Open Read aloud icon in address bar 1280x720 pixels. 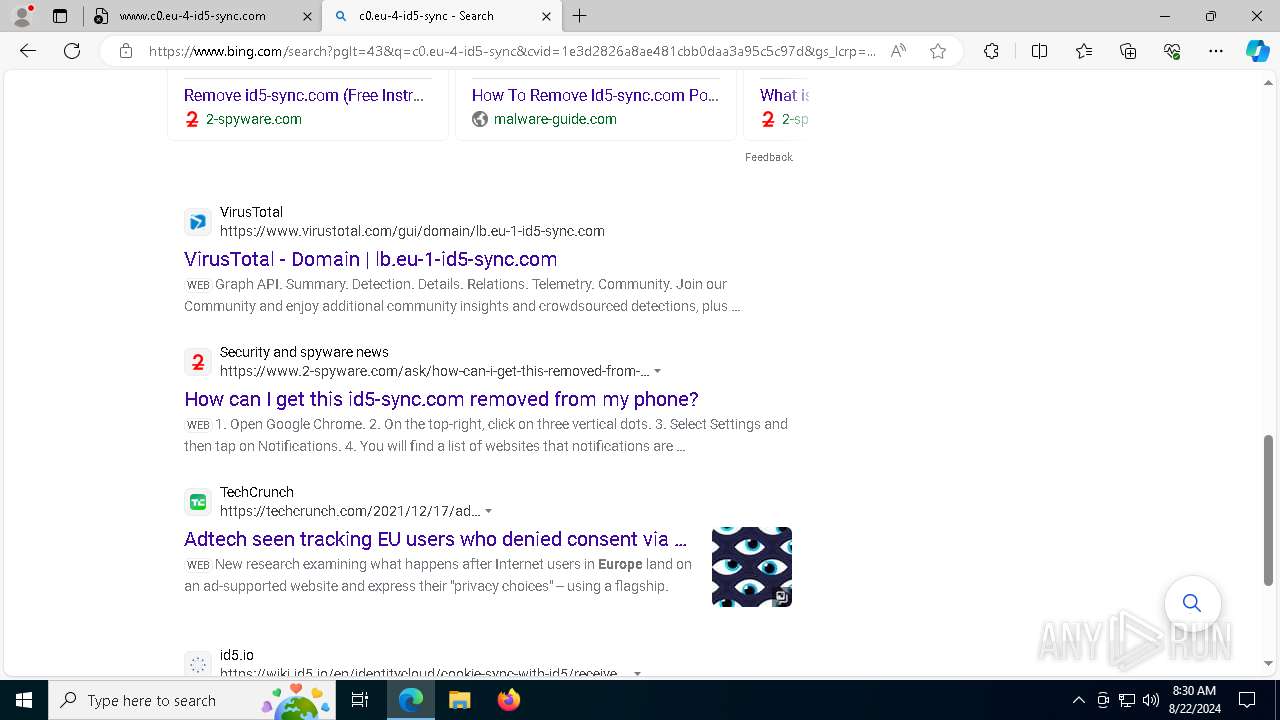coord(898,51)
